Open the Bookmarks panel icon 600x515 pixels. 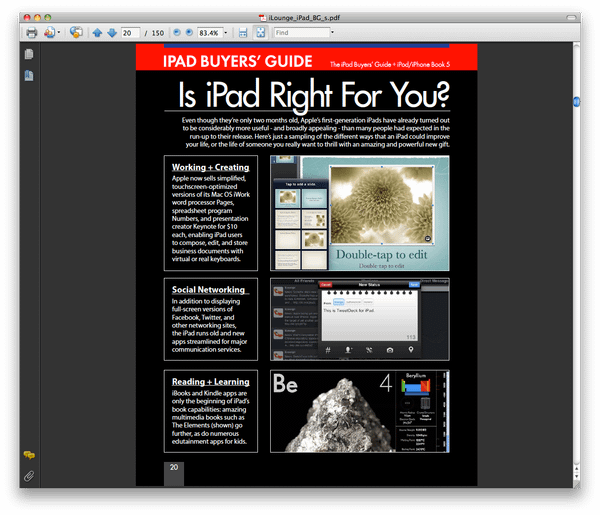tap(29, 75)
